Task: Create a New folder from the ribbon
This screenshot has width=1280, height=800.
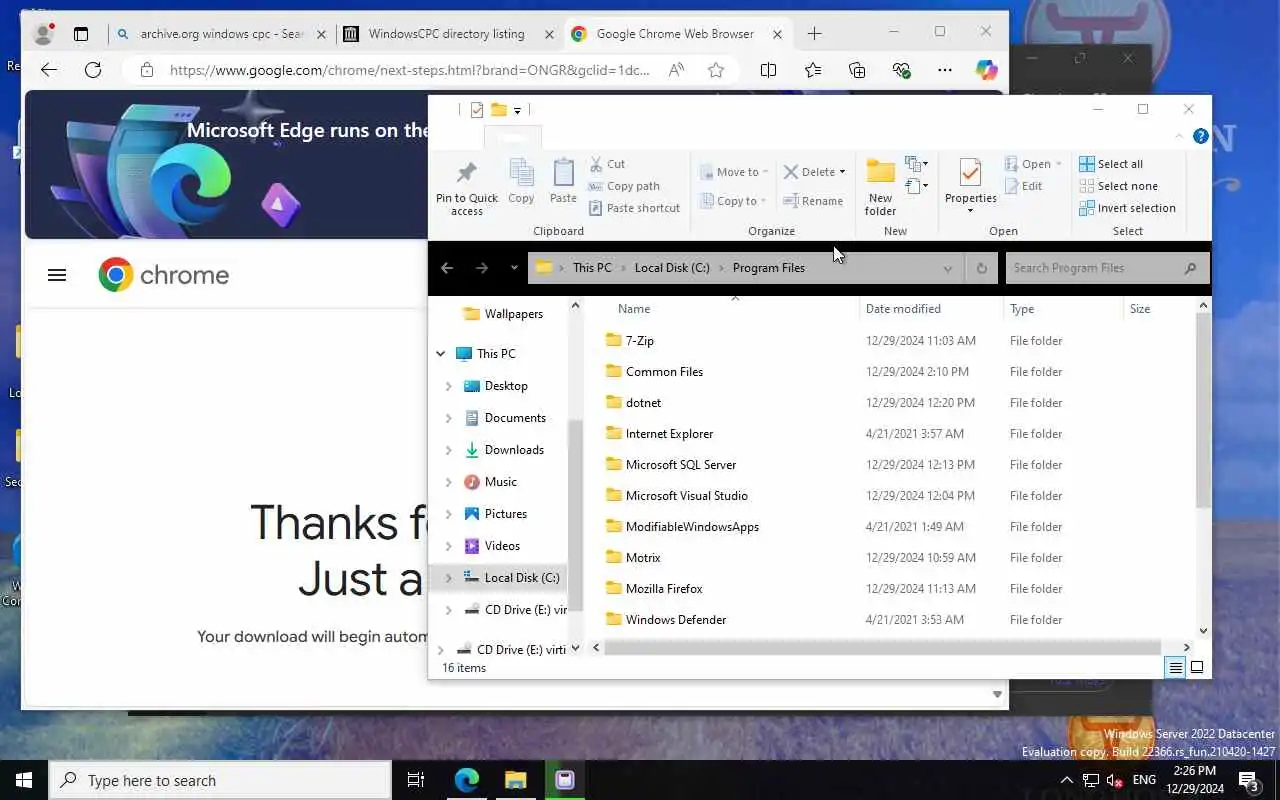Action: point(880,188)
